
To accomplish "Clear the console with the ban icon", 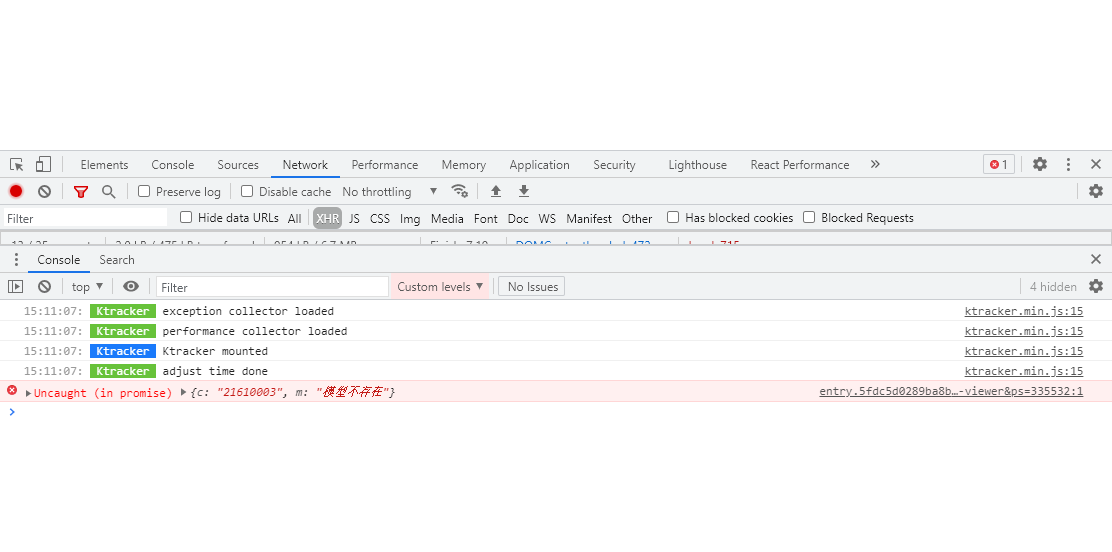I will click(44, 287).
